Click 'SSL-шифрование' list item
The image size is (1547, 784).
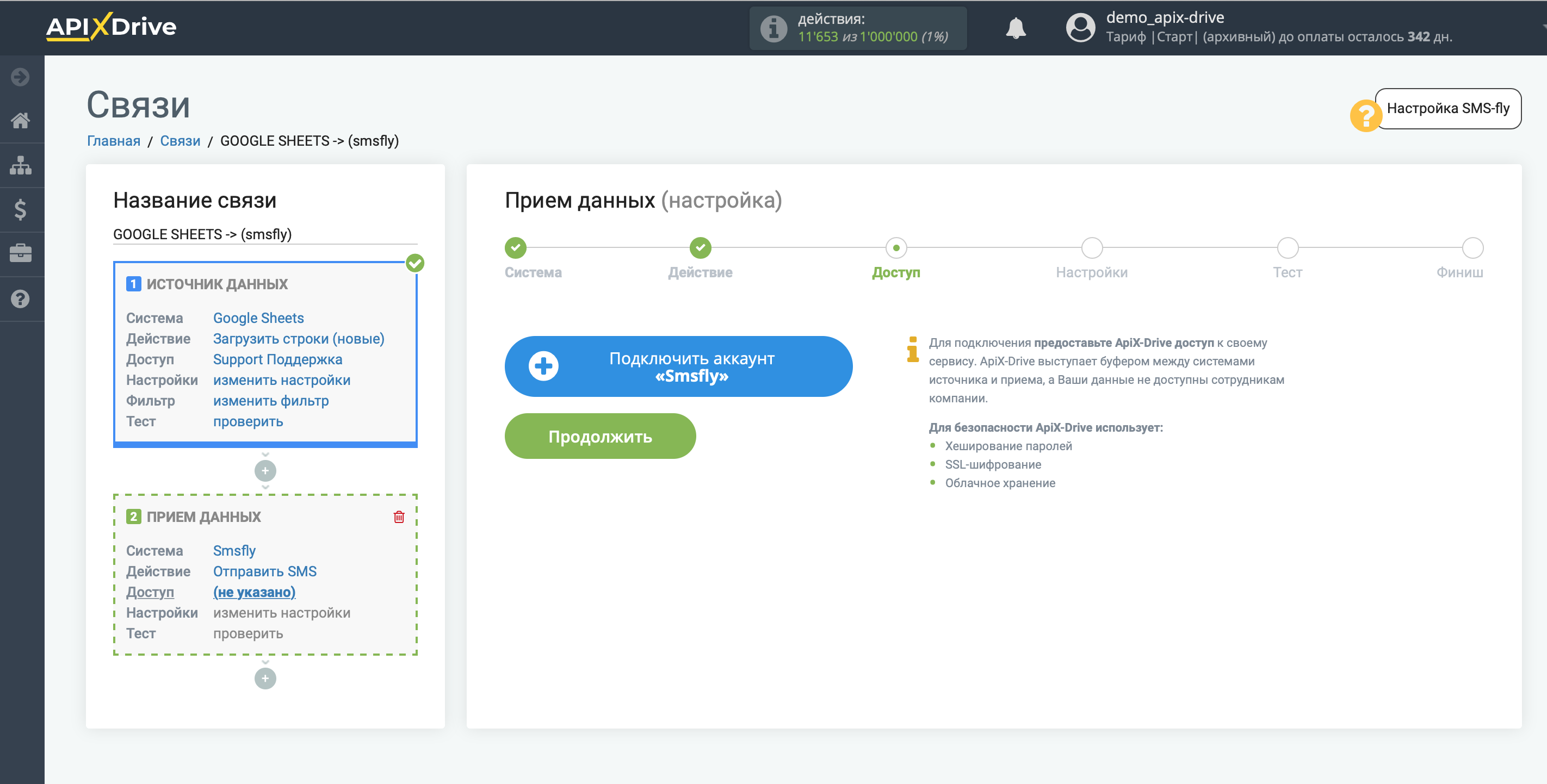coord(993,465)
